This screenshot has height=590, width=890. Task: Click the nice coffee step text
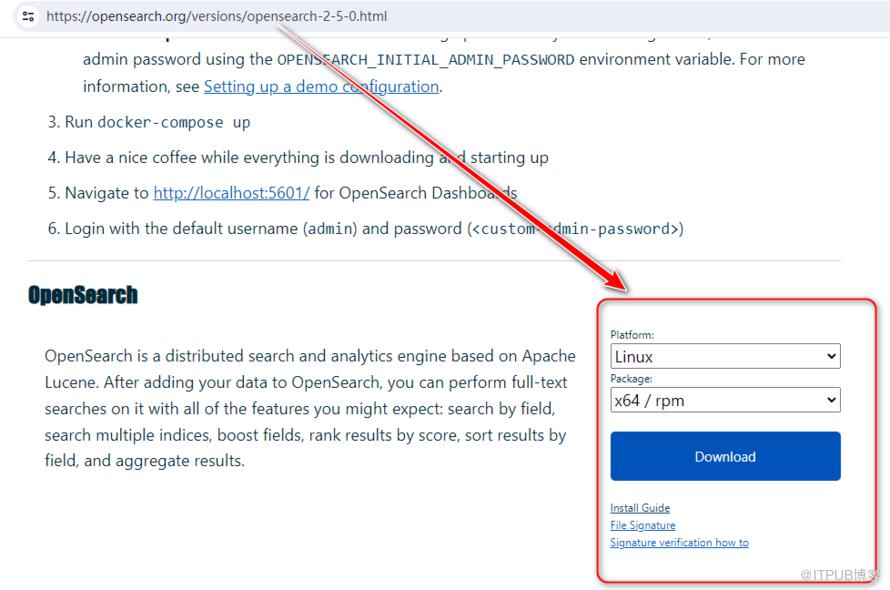pyautogui.click(x=306, y=158)
